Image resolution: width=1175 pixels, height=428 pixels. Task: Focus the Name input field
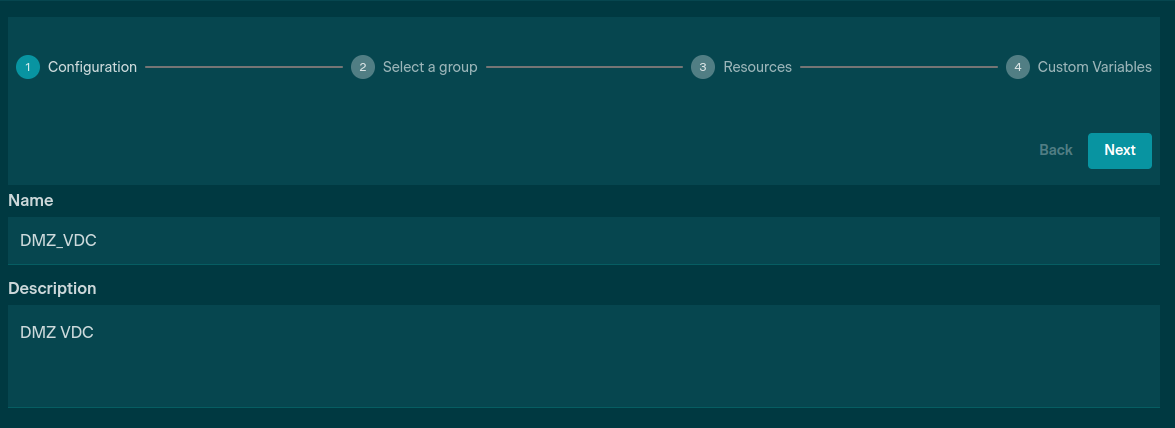(580, 241)
